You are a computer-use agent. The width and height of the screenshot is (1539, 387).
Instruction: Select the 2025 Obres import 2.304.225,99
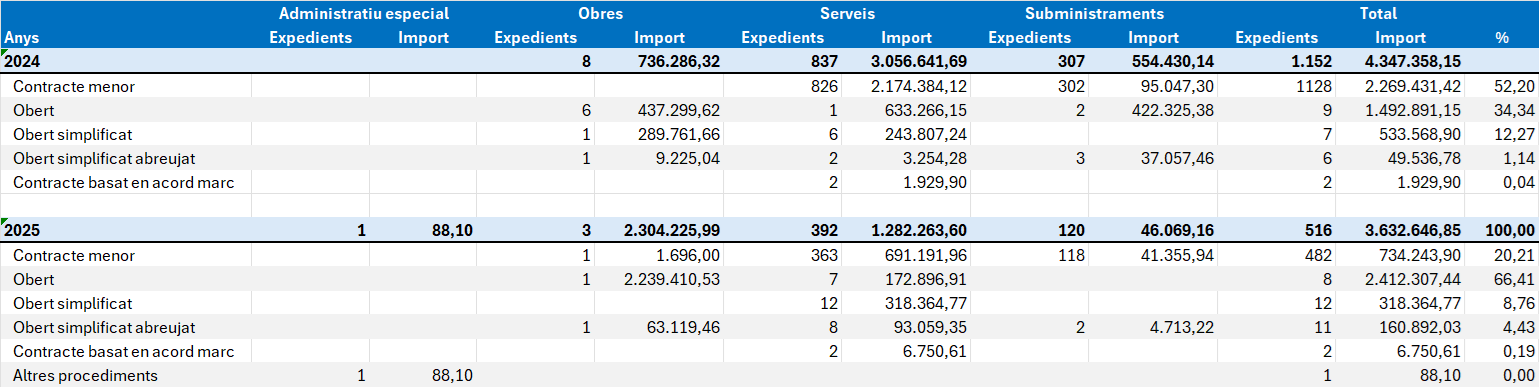[672, 230]
